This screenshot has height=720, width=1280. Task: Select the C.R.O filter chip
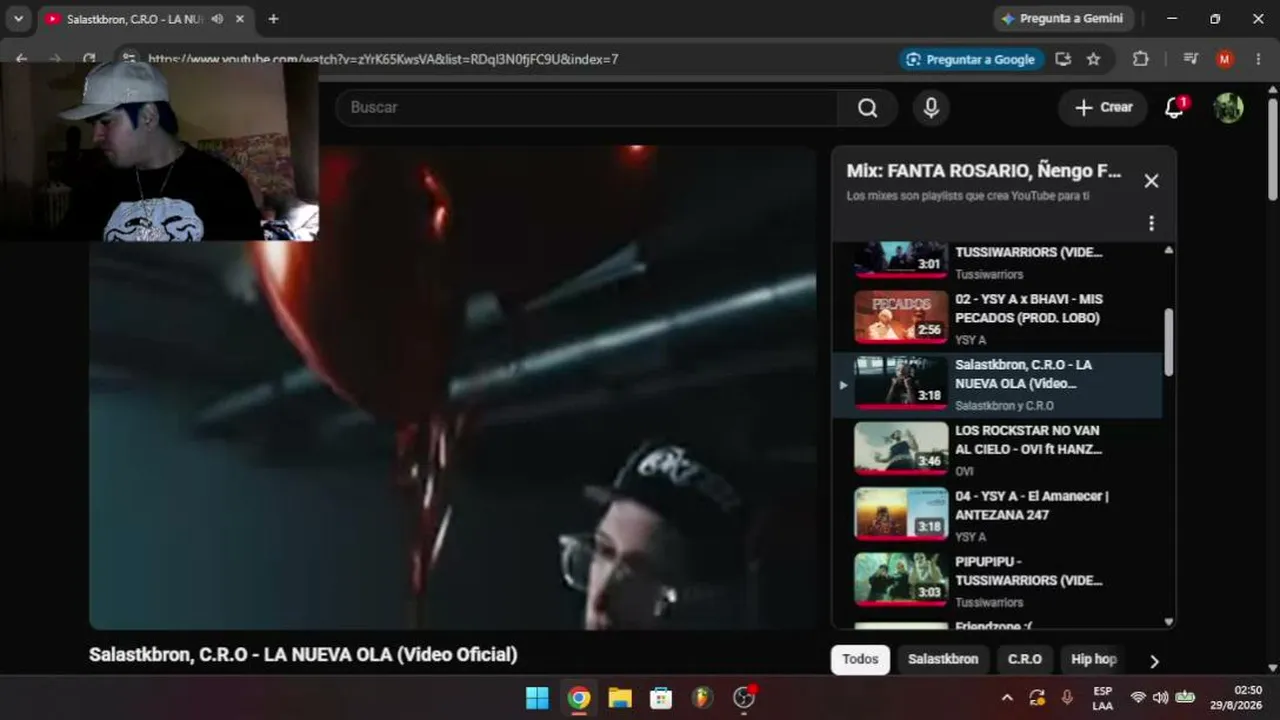(x=1024, y=660)
